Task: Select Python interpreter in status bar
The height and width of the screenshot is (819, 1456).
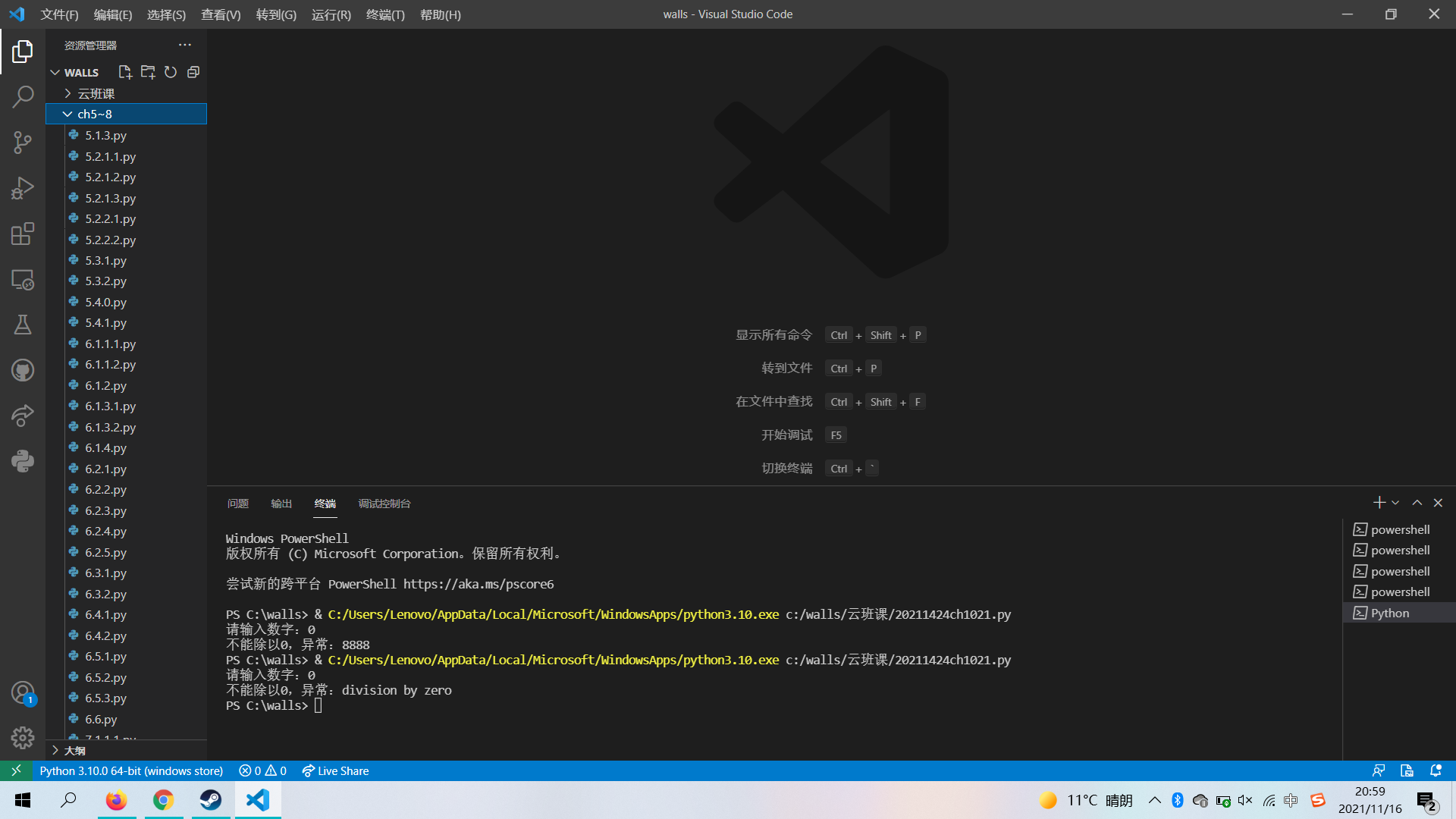Action: (131, 770)
